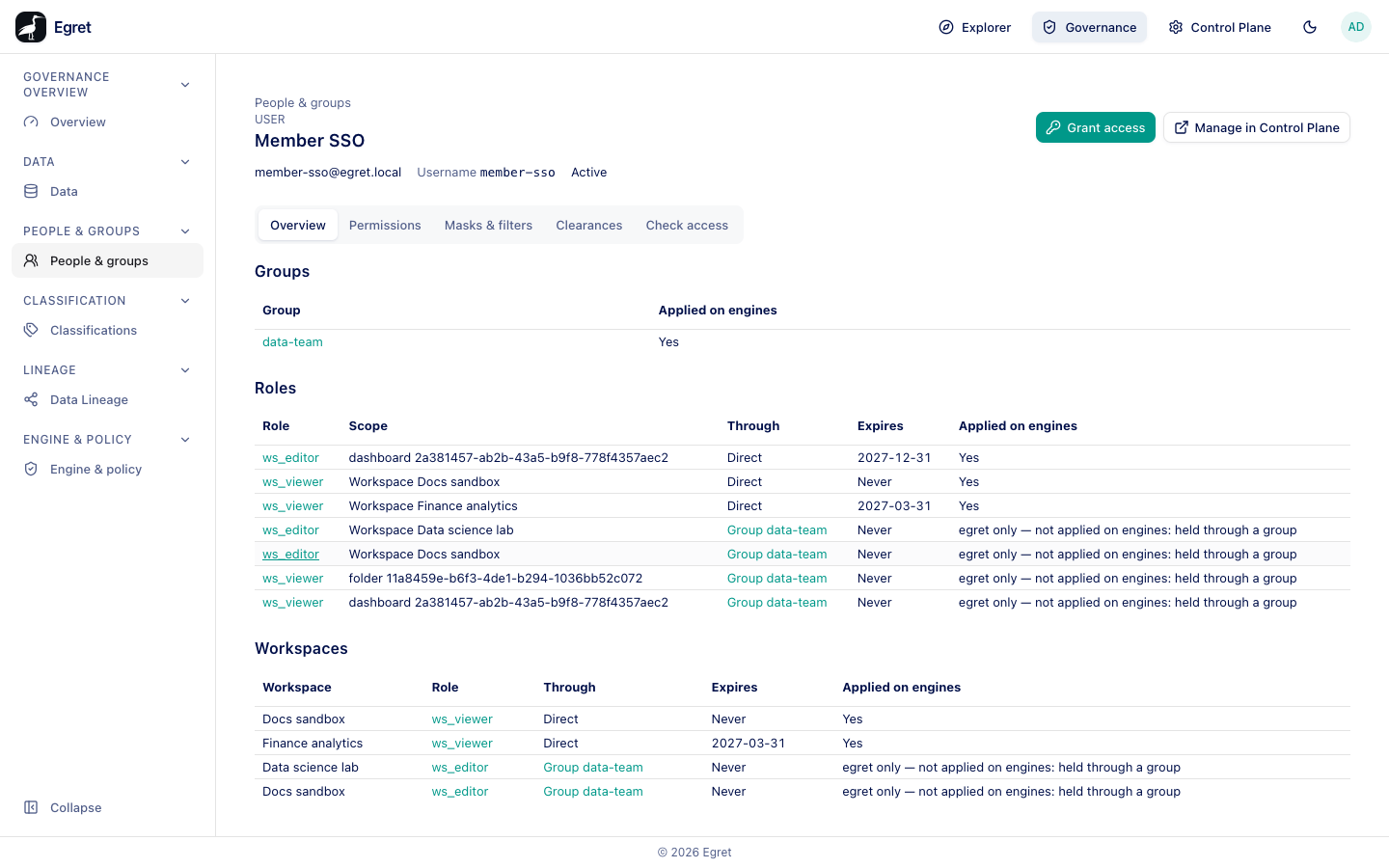Click the Member SSO page heading
Screen dimensions: 1389x868
310,141
